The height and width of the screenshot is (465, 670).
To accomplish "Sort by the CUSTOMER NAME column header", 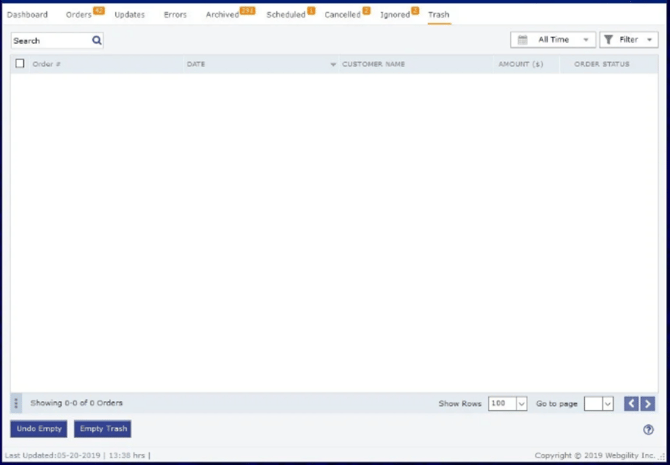I will [373, 64].
